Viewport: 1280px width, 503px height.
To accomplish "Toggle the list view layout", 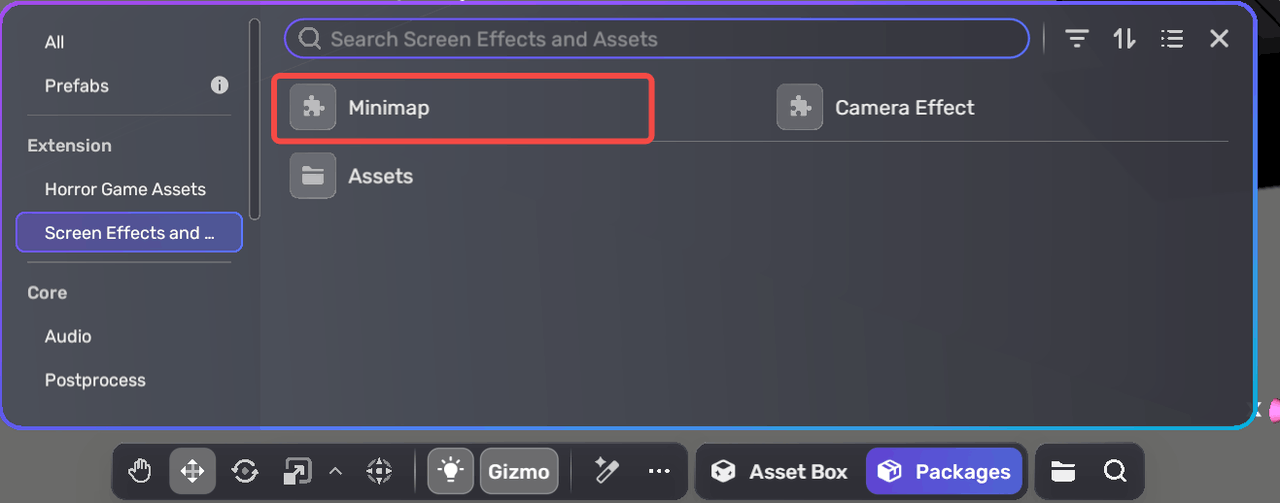I will tap(1172, 39).
